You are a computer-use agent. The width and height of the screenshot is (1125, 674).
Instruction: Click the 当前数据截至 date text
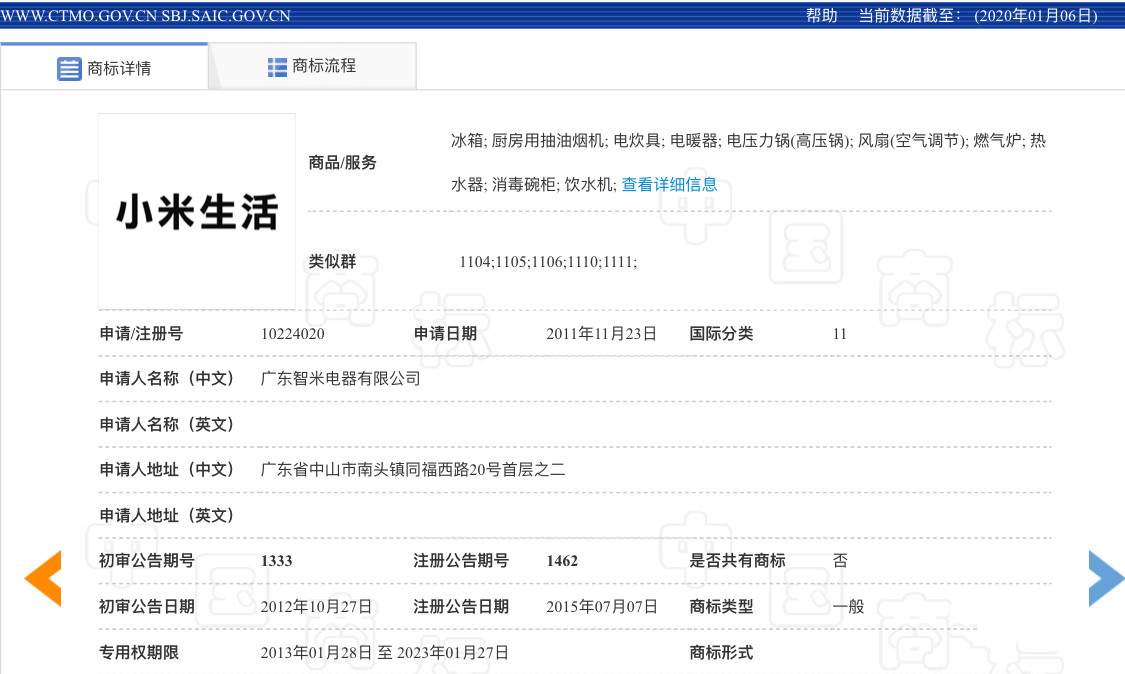point(978,15)
